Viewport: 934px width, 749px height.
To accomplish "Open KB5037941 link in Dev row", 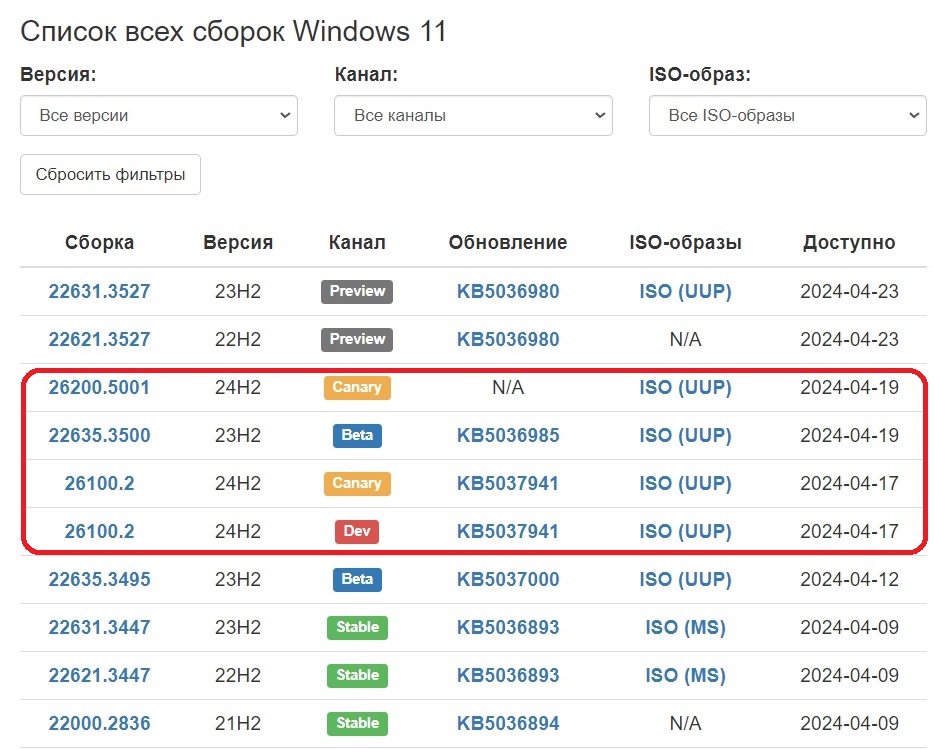I will [508, 532].
